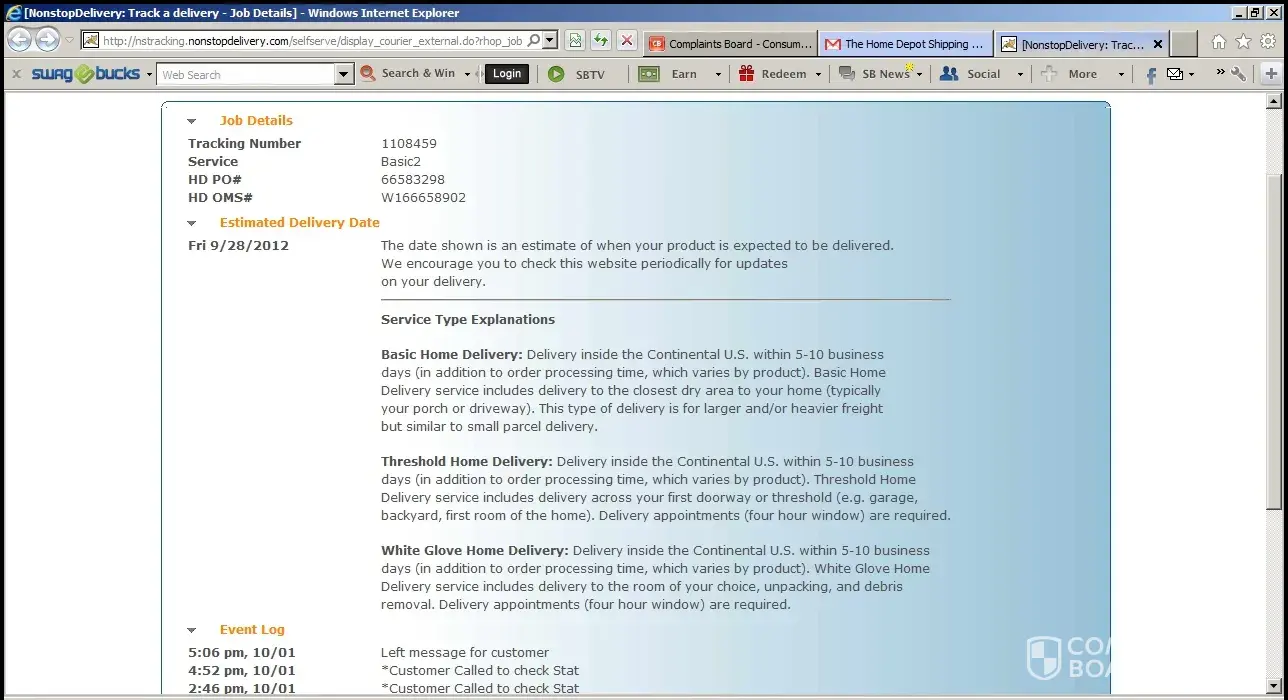This screenshot has width=1288, height=700.
Task: Click the Facebook icon in Swagbucks toolbar
Action: (1151, 75)
